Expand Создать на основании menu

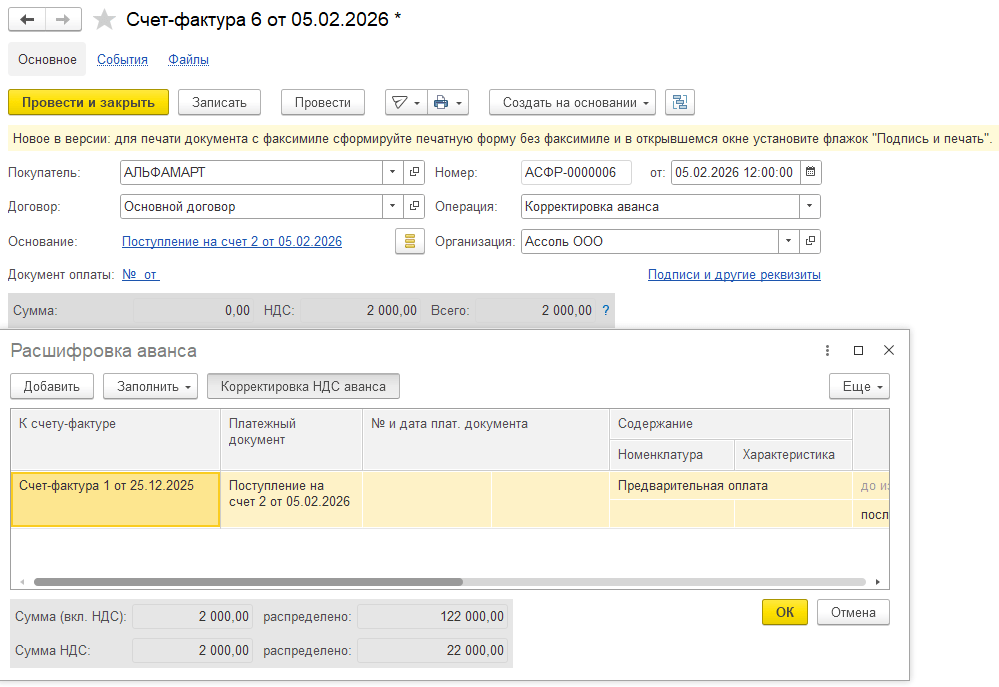tap(572, 102)
